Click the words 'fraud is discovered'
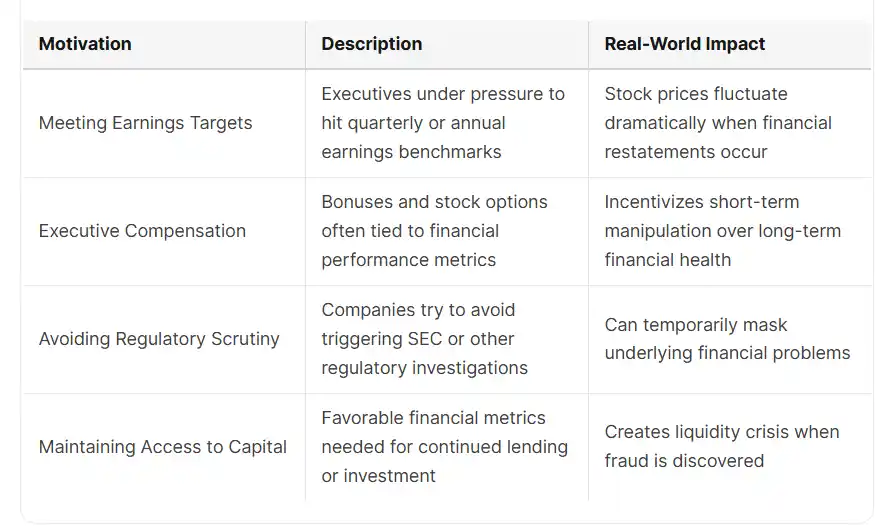The width and height of the screenshot is (875, 529). (x=684, y=461)
